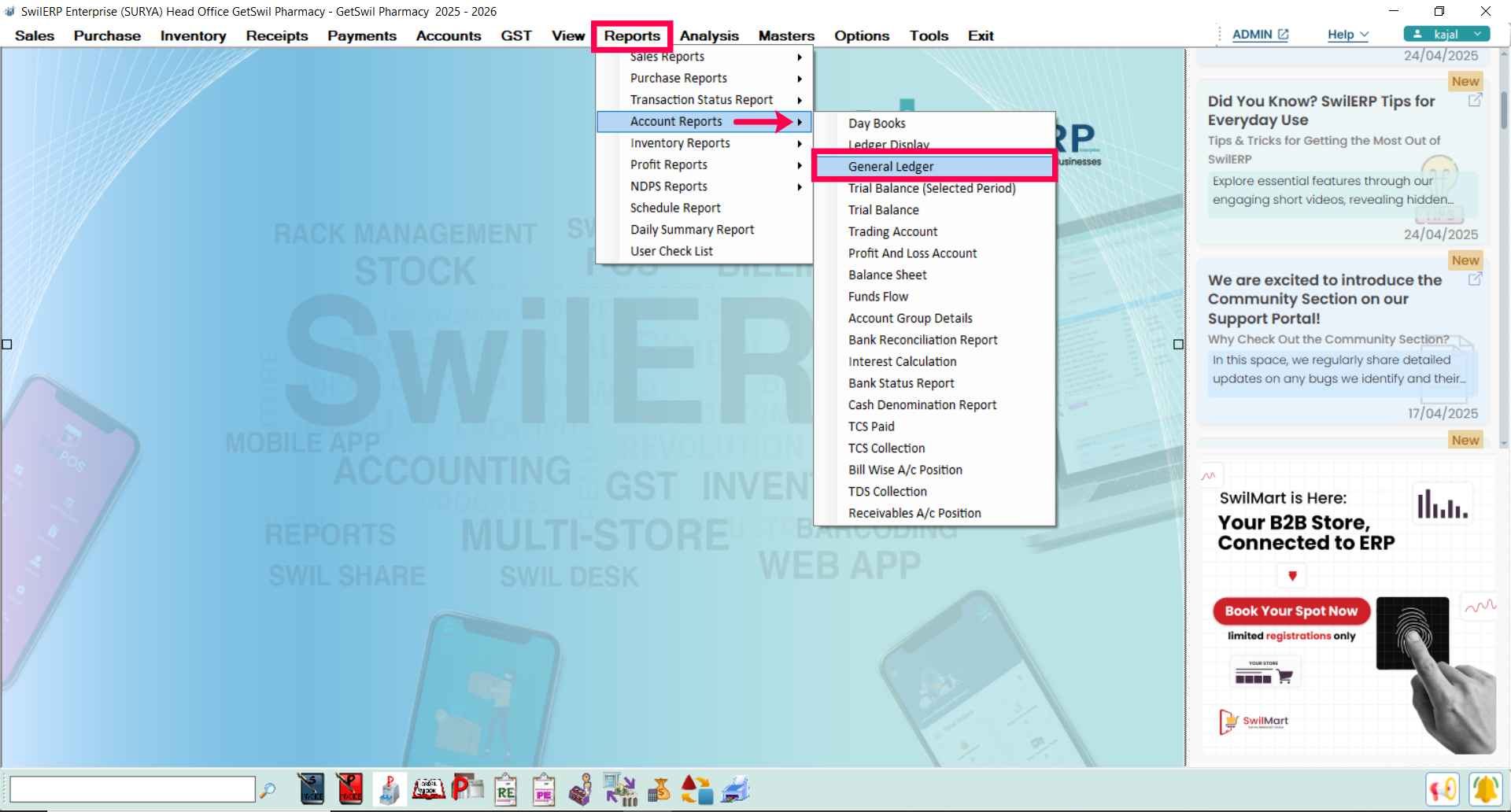Open external link on SwilERP Tips card
This screenshot has height=812, width=1511.
(1476, 100)
